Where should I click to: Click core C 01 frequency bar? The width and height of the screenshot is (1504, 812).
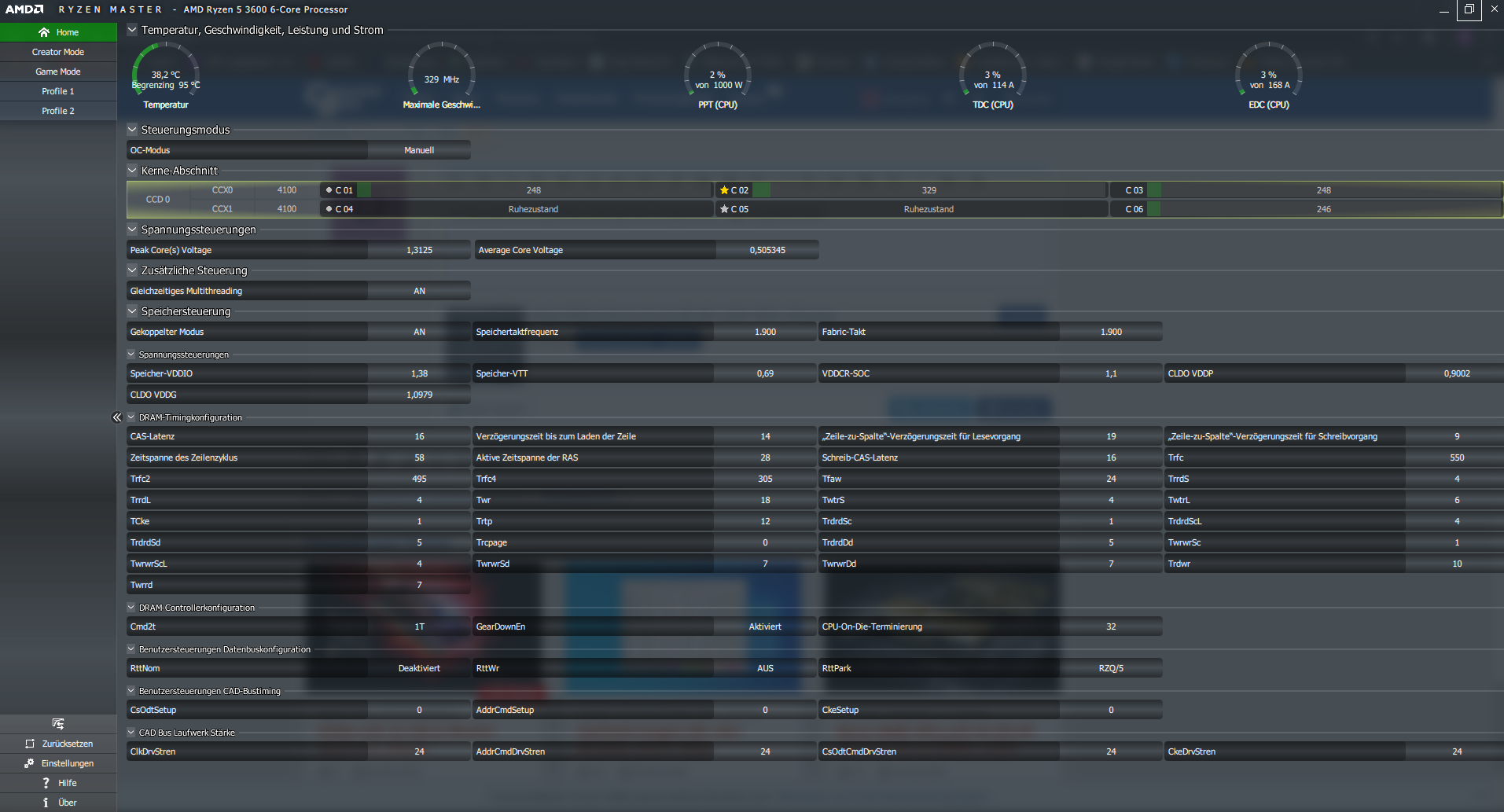coord(535,190)
